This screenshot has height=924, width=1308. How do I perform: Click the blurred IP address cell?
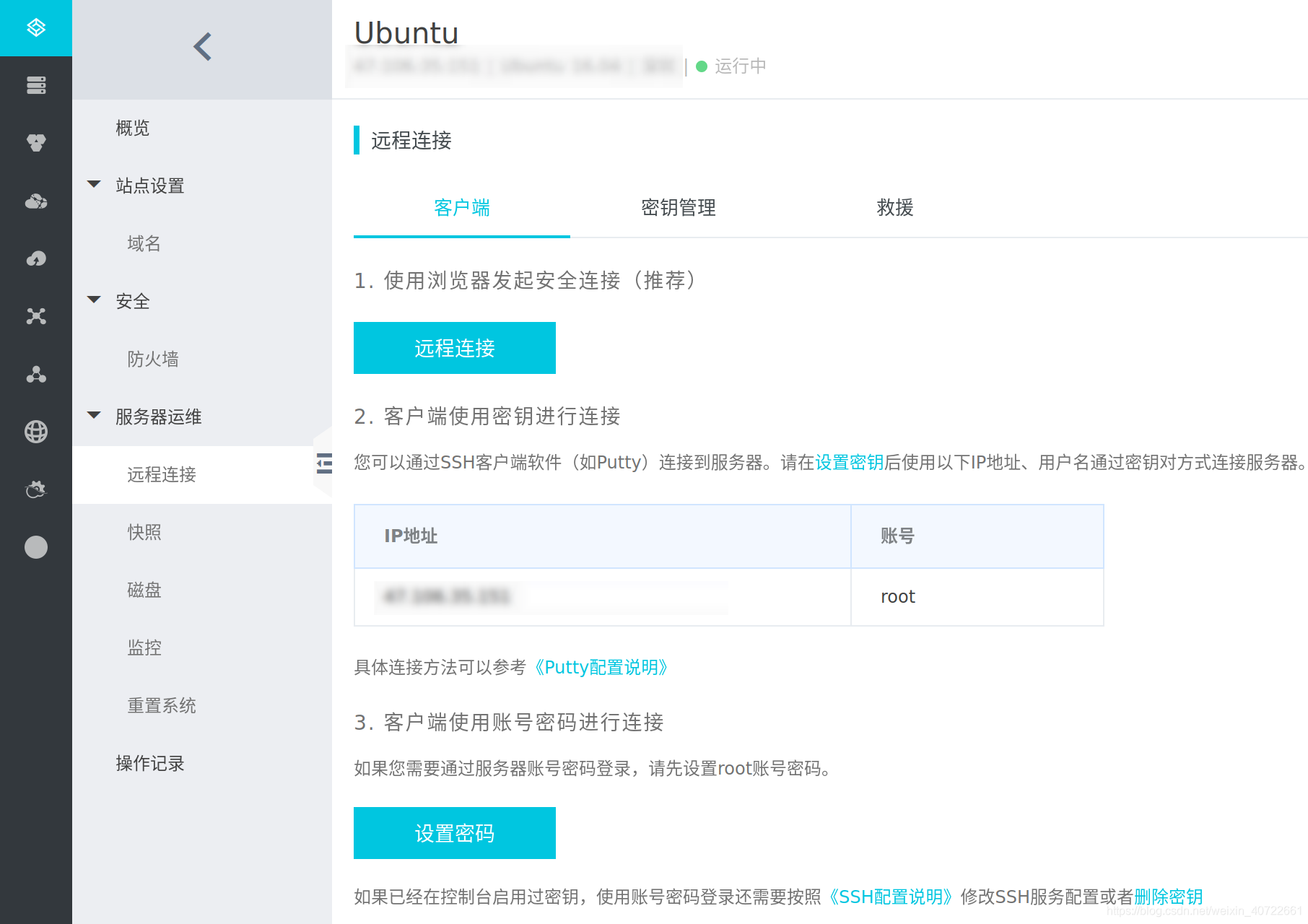click(603, 596)
